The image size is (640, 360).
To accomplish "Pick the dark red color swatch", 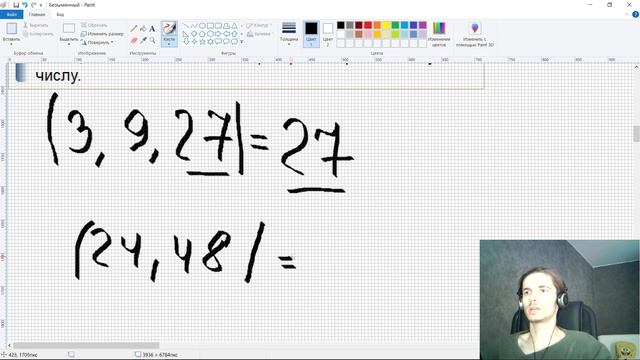I will coord(359,25).
